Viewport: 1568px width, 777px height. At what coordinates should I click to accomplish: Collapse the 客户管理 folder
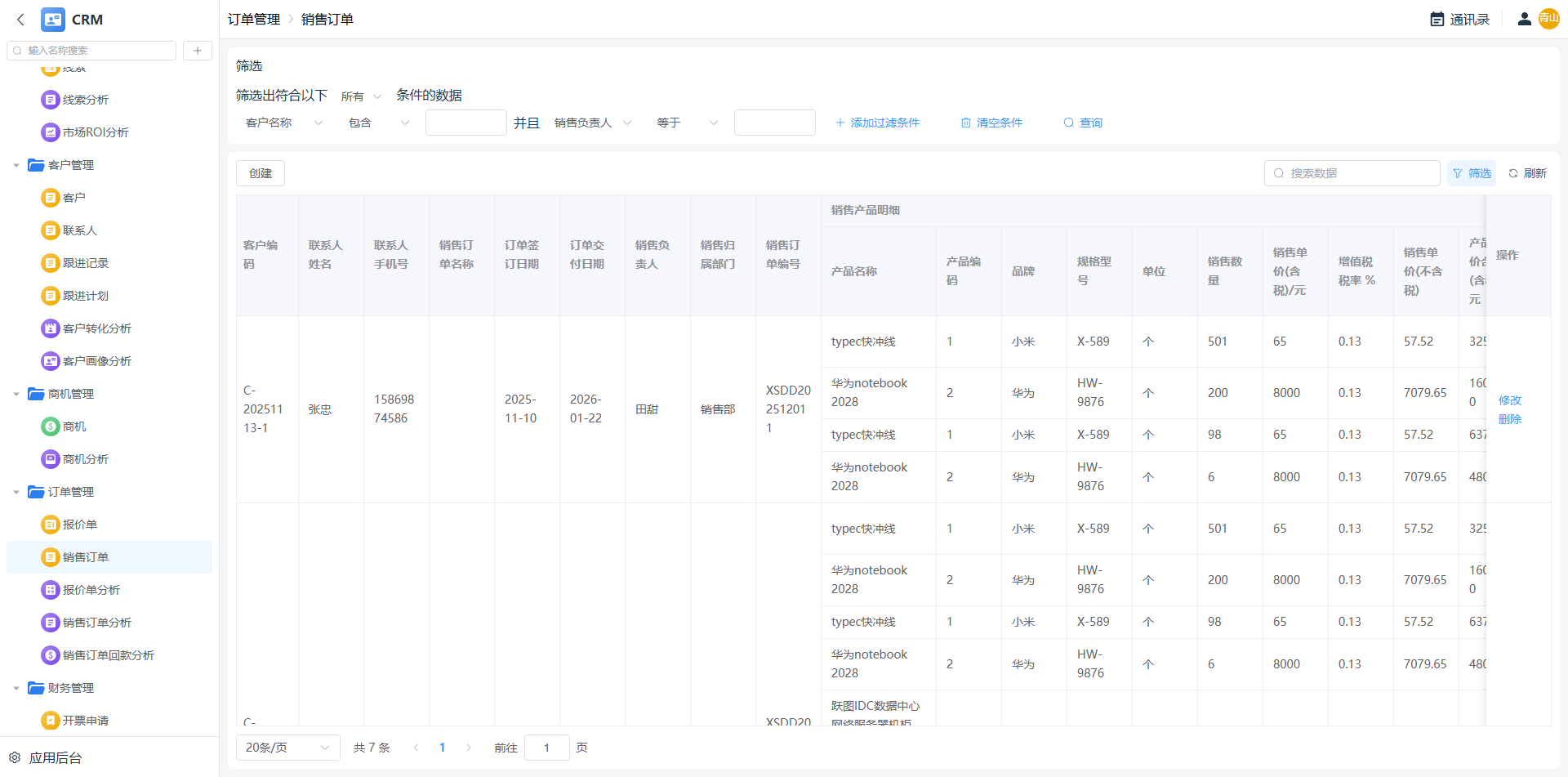(16, 165)
